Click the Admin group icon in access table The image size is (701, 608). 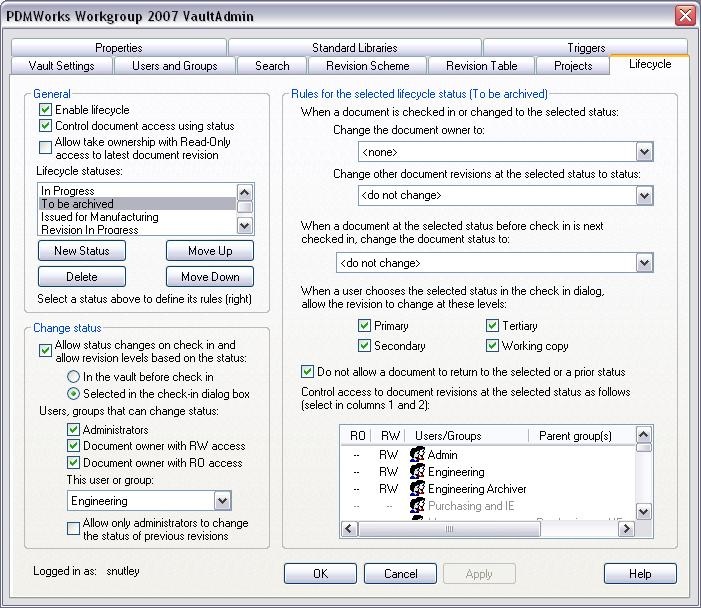(x=417, y=454)
